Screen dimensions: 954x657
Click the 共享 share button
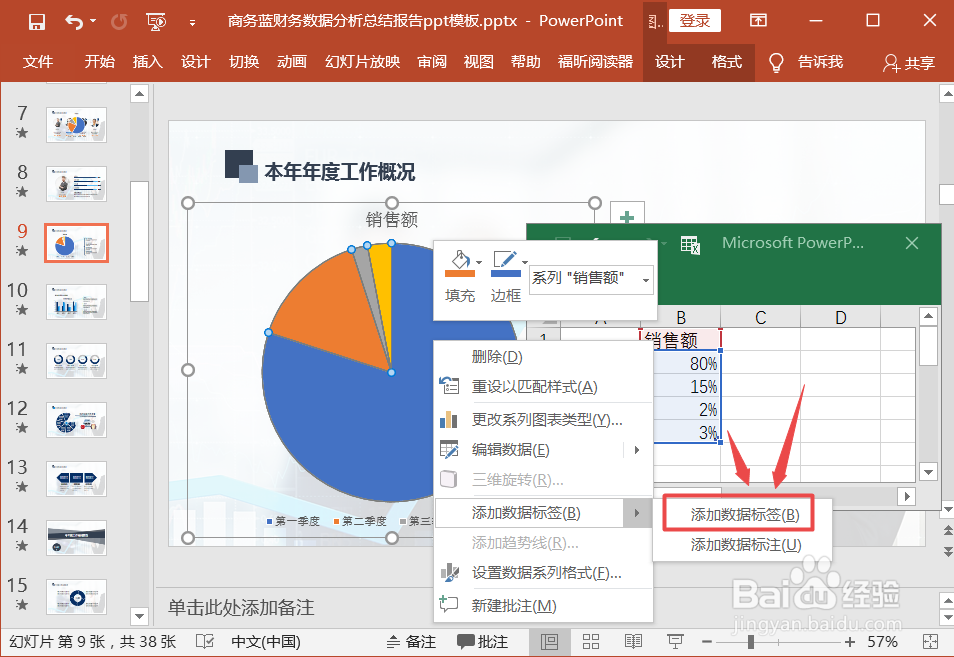(909, 63)
